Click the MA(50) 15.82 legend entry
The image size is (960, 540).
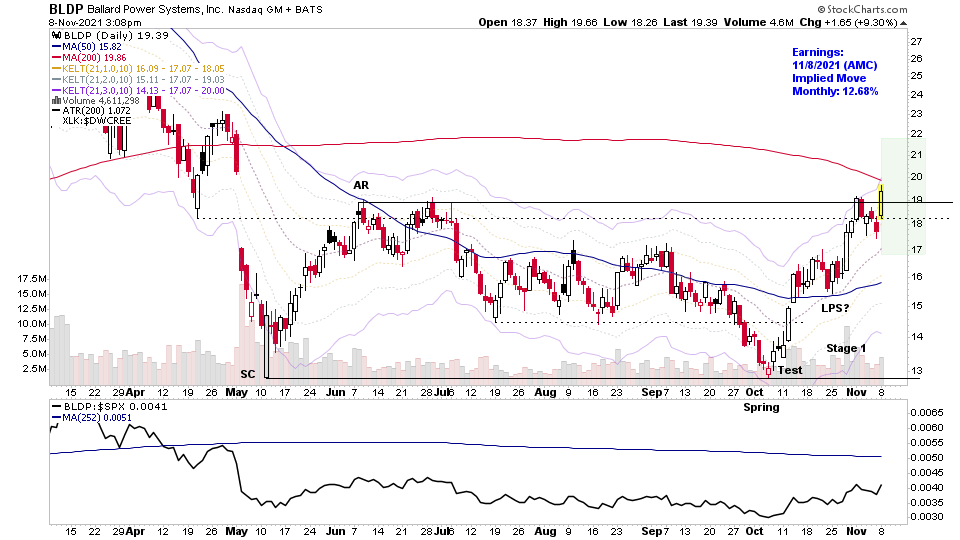[x=87, y=47]
